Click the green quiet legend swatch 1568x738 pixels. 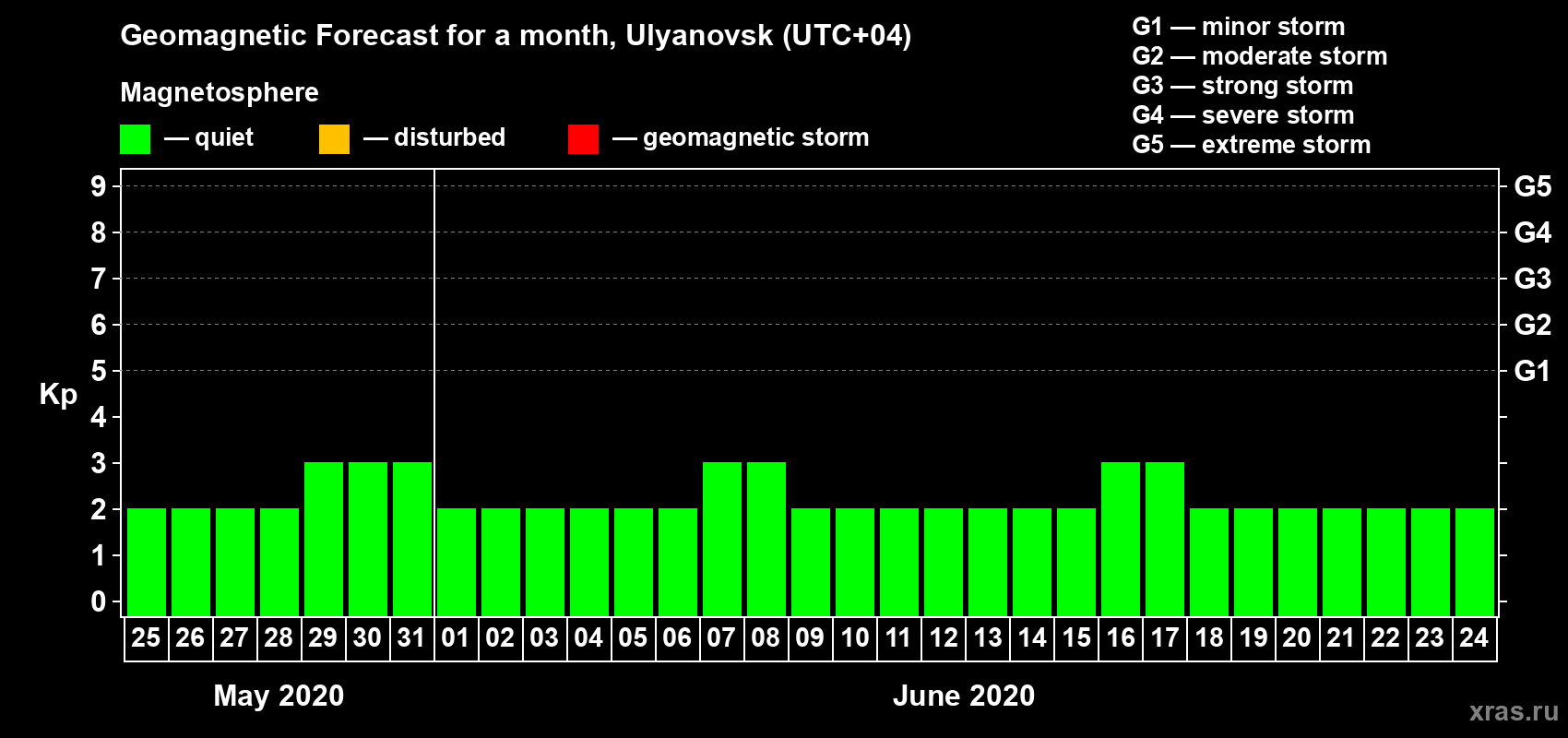135,139
